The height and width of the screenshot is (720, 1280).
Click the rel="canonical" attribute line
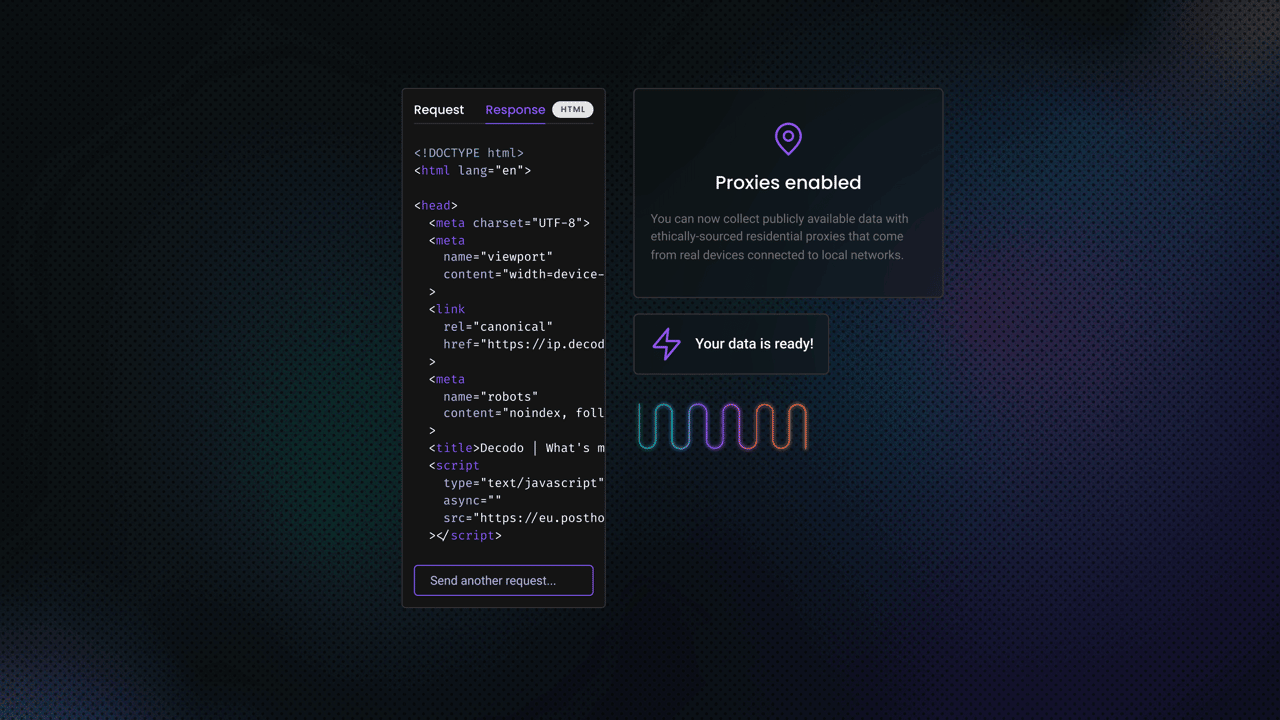[x=498, y=327]
